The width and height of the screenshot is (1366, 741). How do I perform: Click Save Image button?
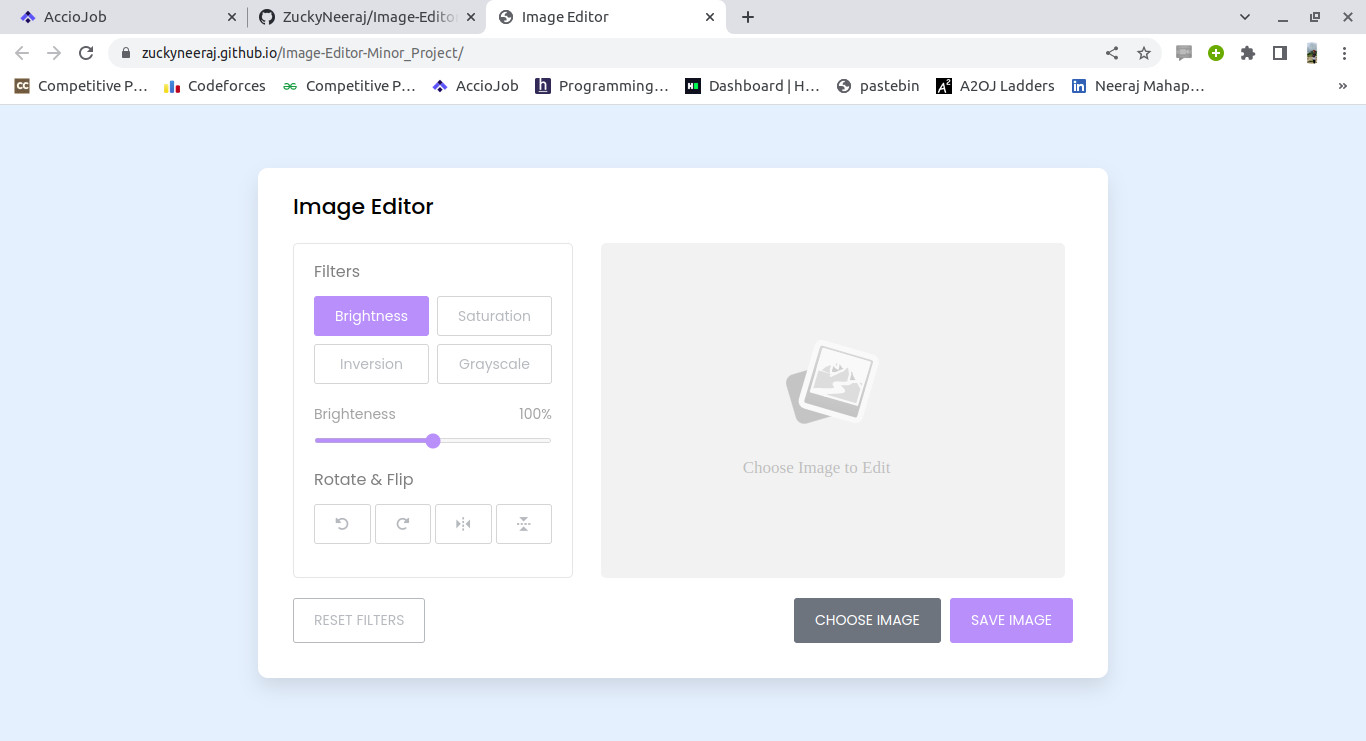pos(1011,620)
